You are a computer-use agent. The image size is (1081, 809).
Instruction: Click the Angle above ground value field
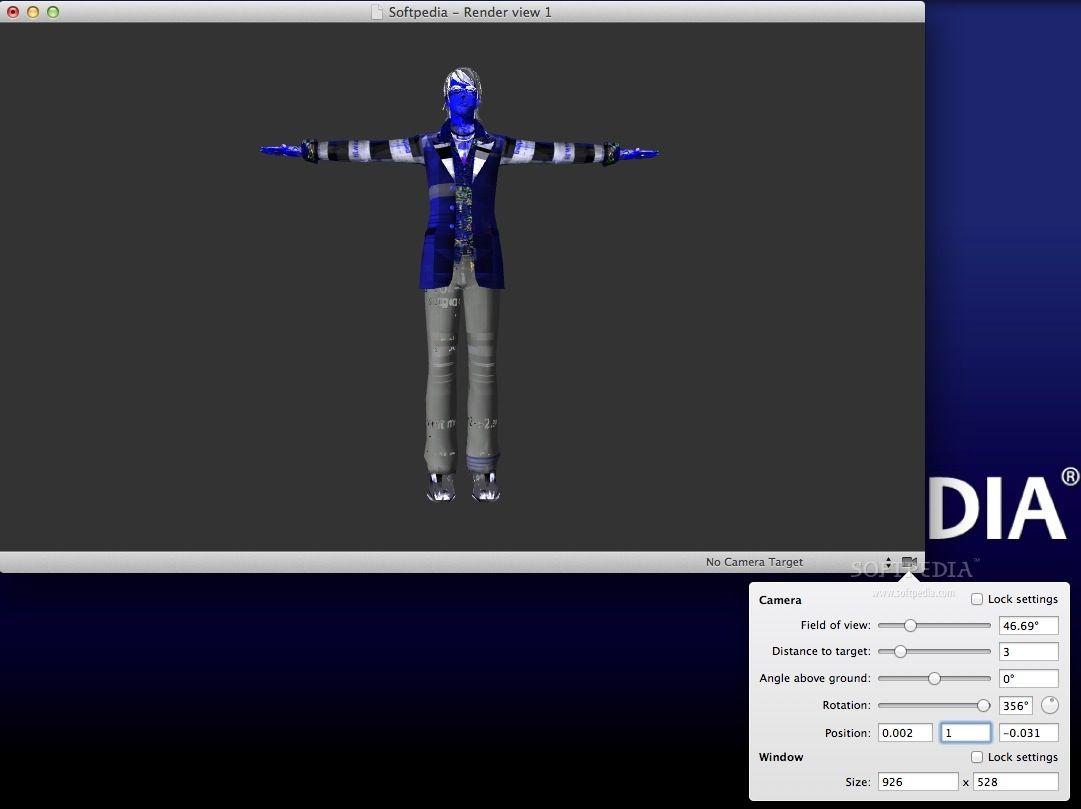1029,679
